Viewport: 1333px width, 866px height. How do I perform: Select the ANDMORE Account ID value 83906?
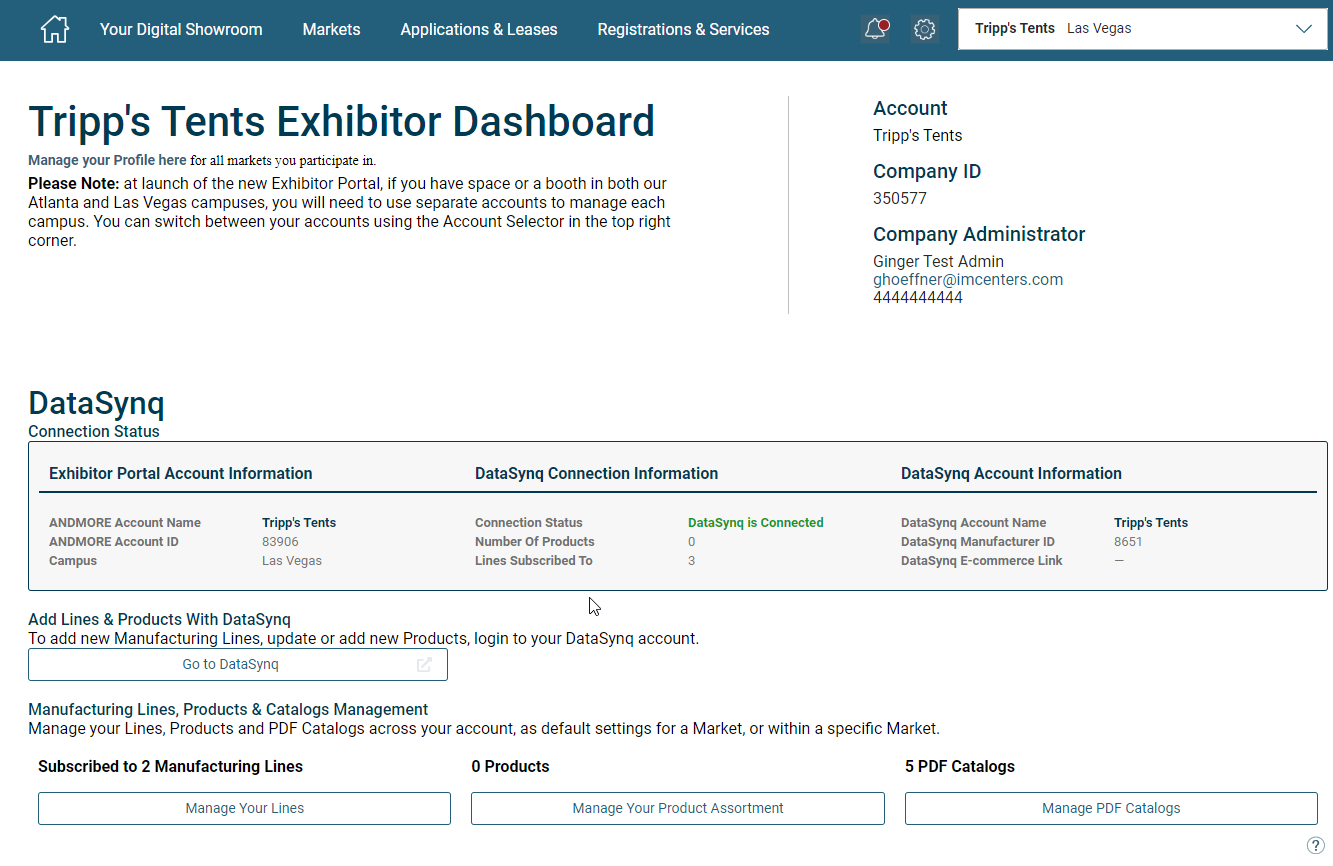click(280, 542)
